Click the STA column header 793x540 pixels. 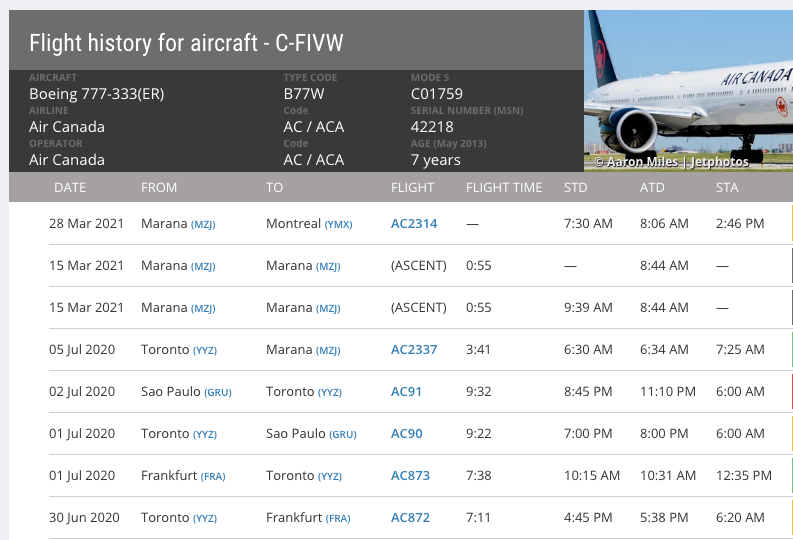728,187
